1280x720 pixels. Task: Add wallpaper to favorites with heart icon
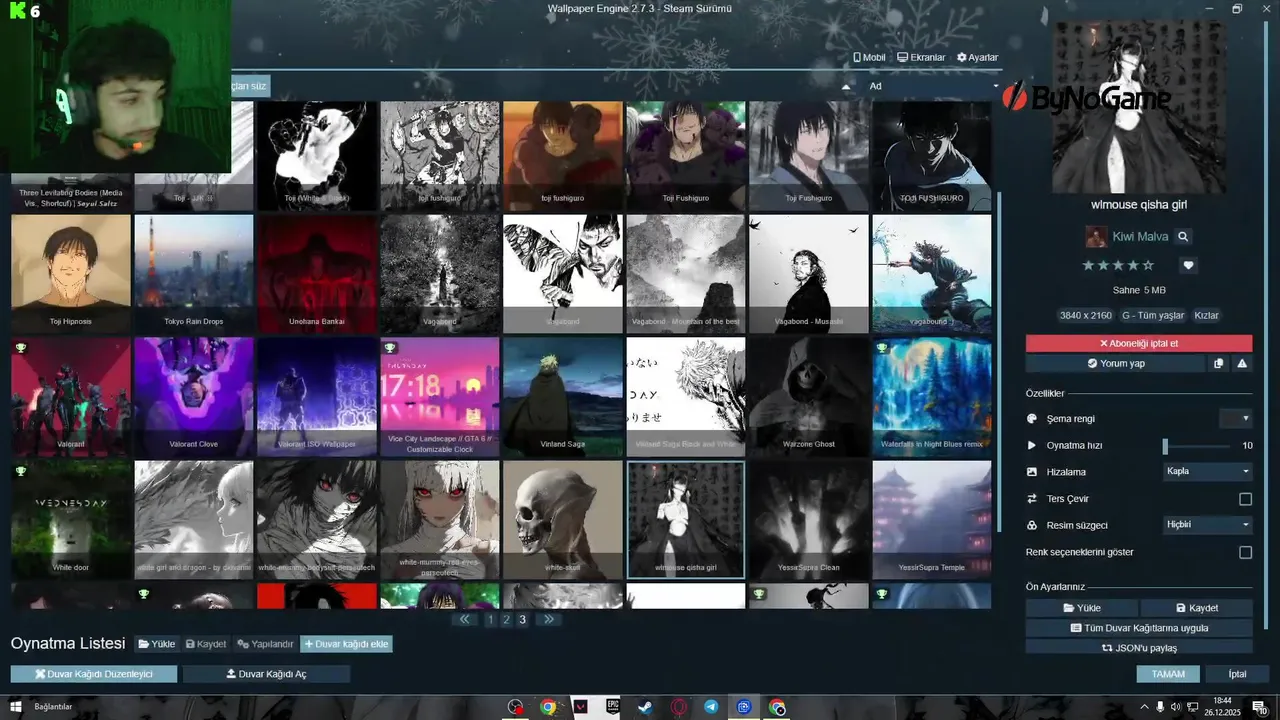tap(1188, 265)
